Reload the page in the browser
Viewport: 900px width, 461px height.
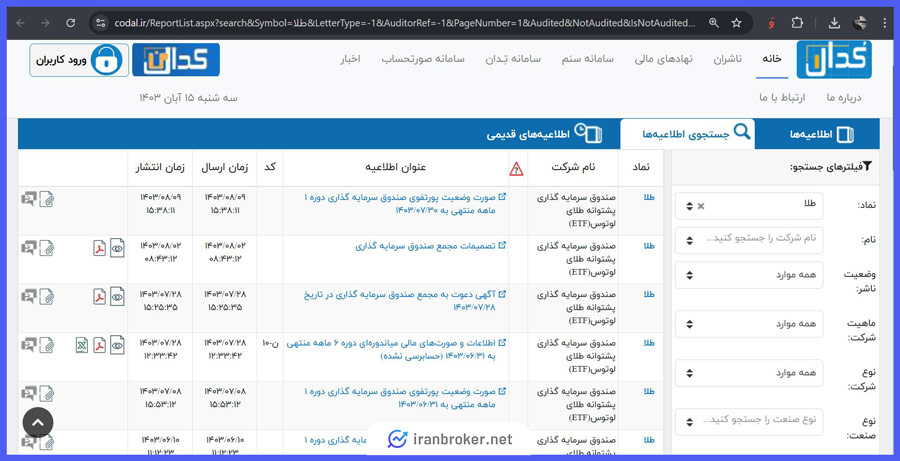71,23
